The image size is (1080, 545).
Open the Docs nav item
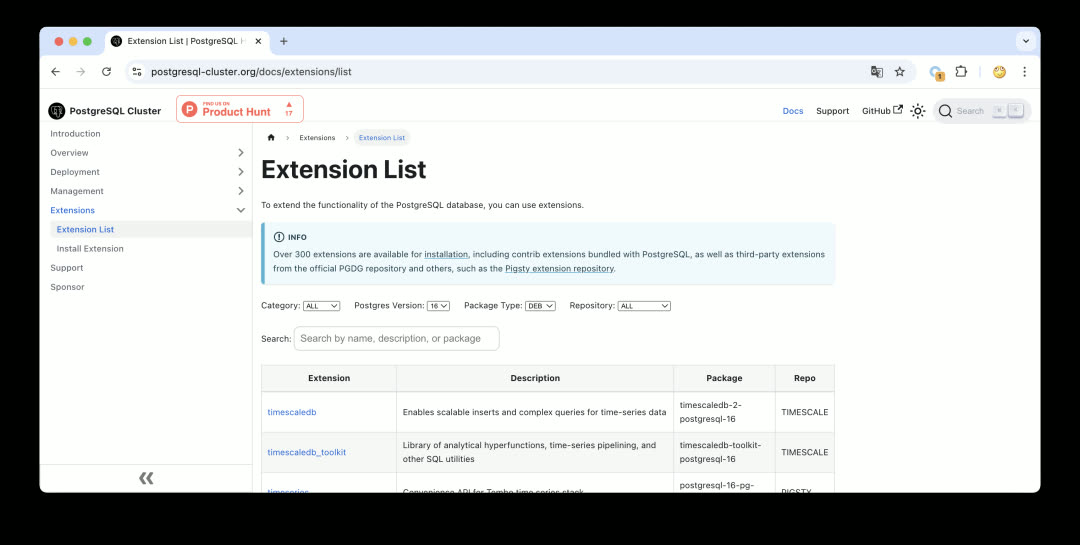click(x=793, y=111)
